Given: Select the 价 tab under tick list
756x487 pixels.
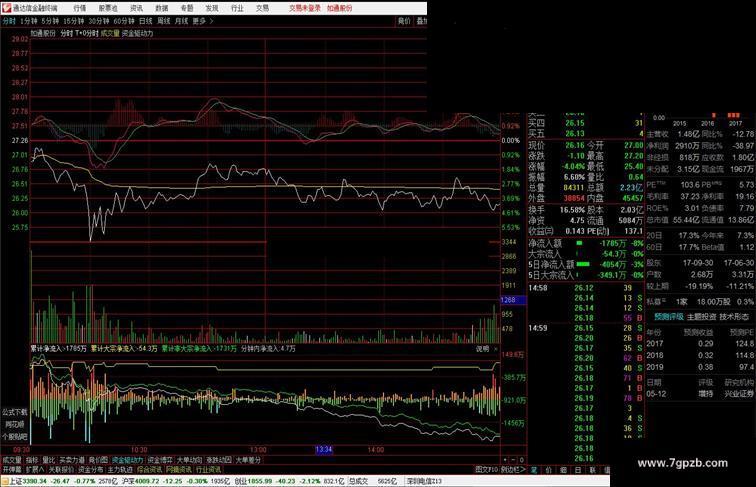Looking at the screenshot, I should [x=549, y=470].
